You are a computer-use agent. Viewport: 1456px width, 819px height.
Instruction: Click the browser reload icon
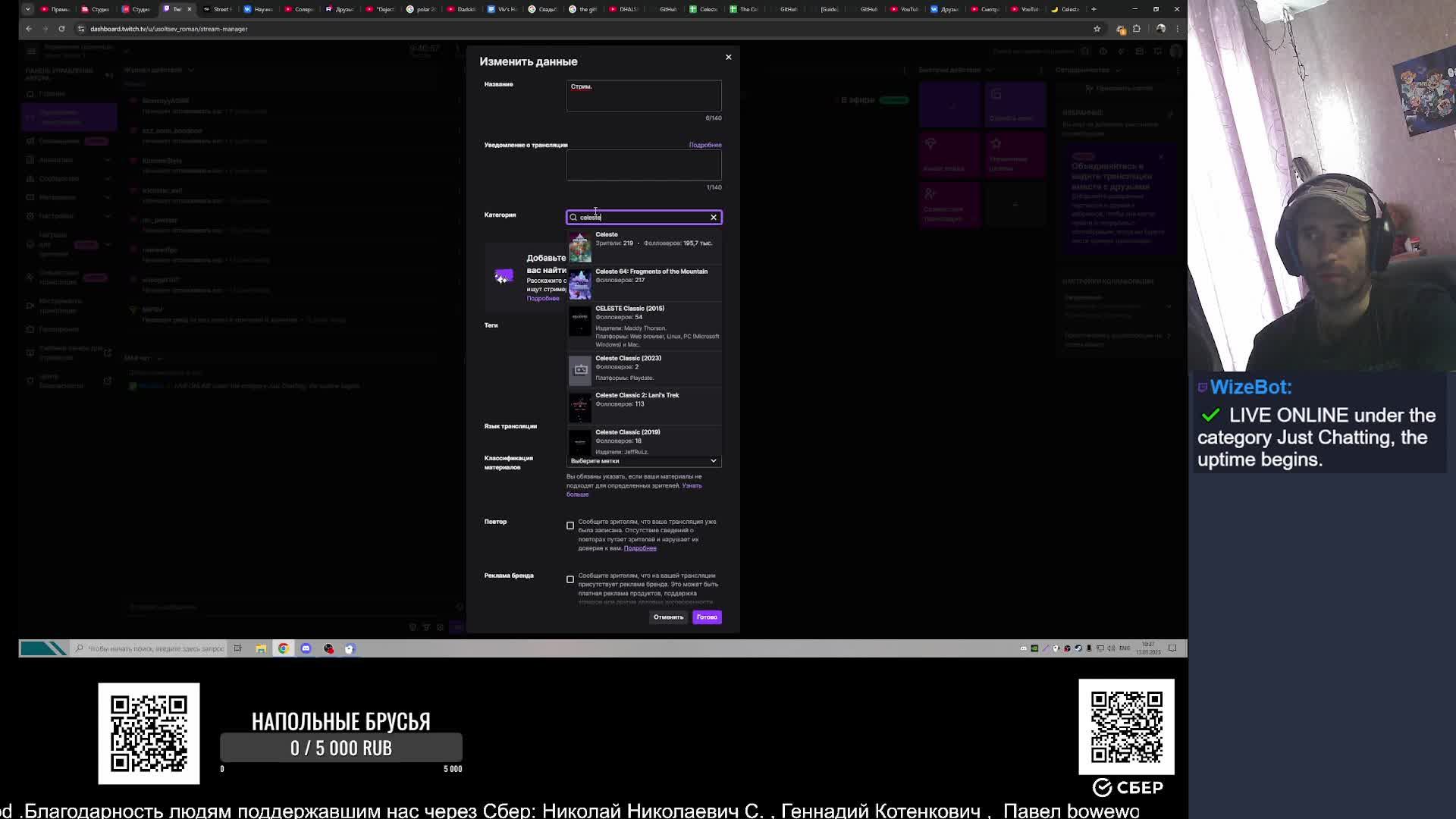(61, 29)
